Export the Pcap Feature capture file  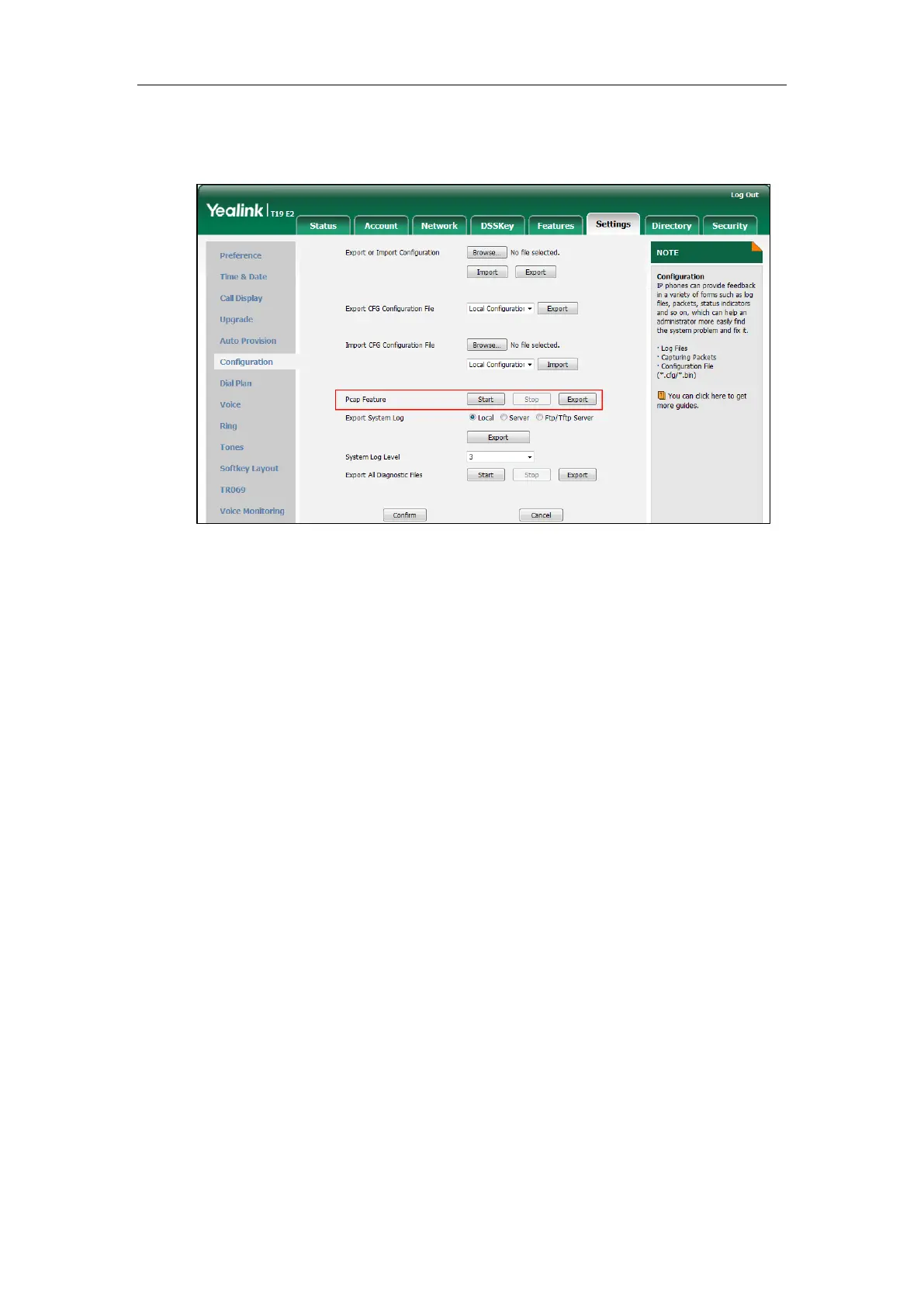click(577, 400)
